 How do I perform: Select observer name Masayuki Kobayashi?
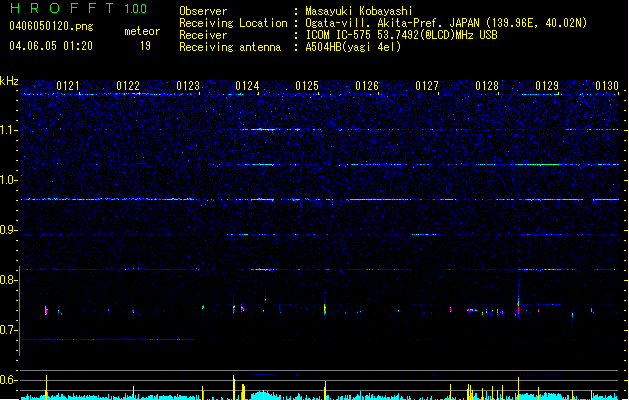click(x=359, y=11)
